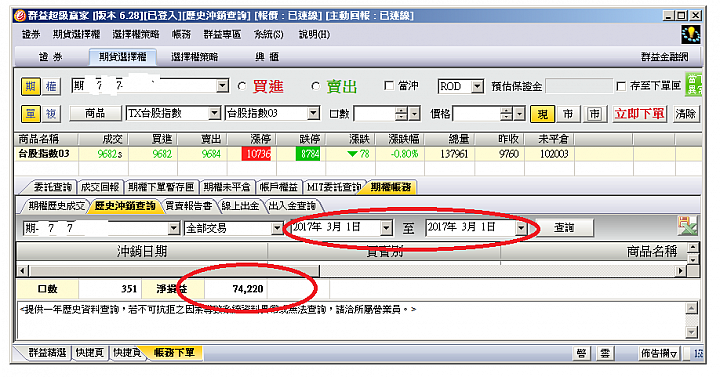The width and height of the screenshot is (720, 377).
Task: Click into the 口數 quantity field
Action: tap(375, 114)
